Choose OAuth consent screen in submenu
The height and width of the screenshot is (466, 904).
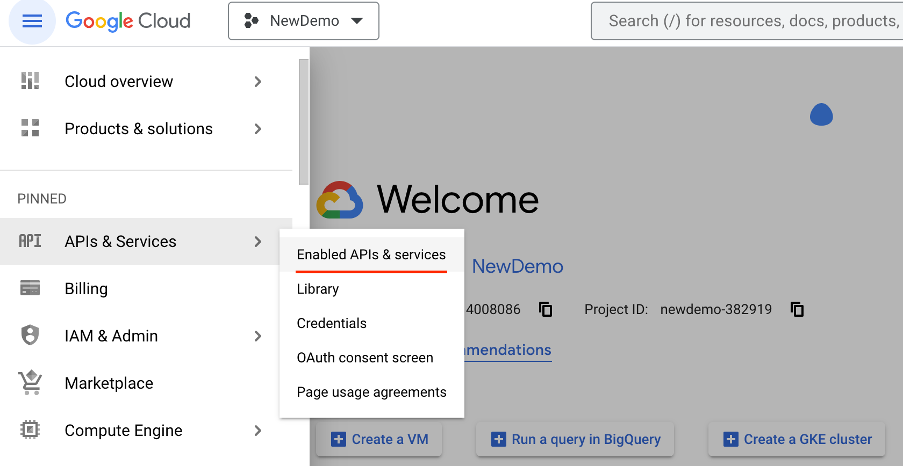click(x=365, y=357)
